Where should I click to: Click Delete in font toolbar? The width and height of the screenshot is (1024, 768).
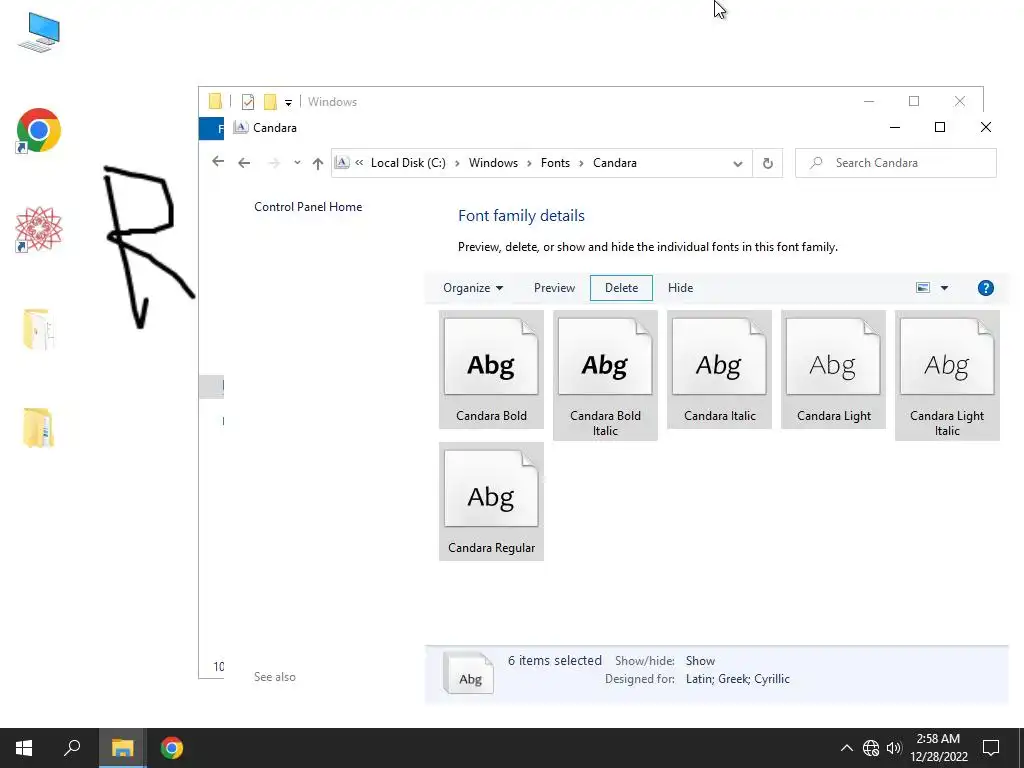pos(621,288)
